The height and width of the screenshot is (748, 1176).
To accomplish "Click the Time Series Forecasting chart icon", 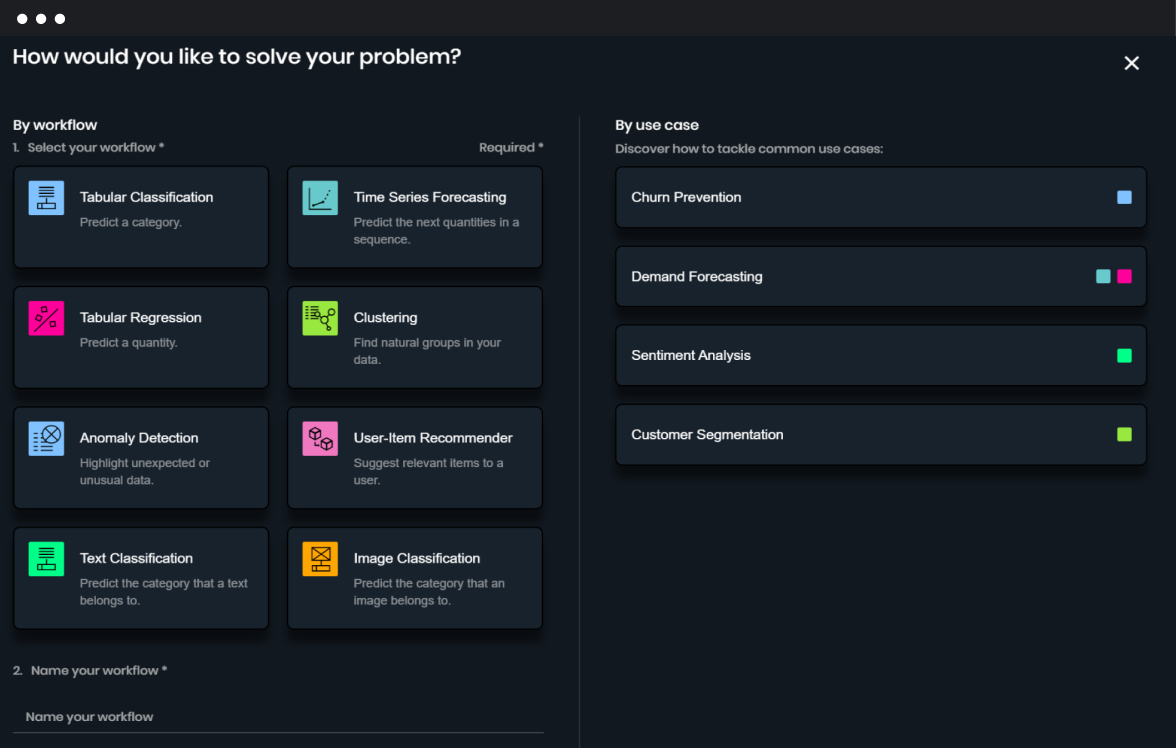I will click(x=320, y=197).
